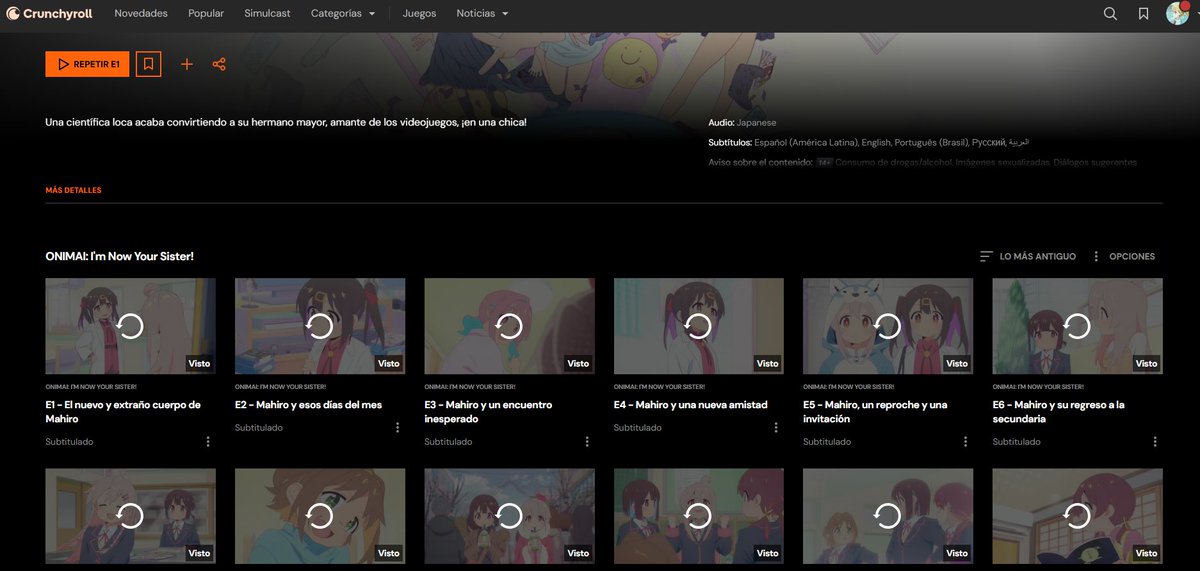Click Visto badge on E6 thumbnail
1200x571 pixels.
(1146, 363)
